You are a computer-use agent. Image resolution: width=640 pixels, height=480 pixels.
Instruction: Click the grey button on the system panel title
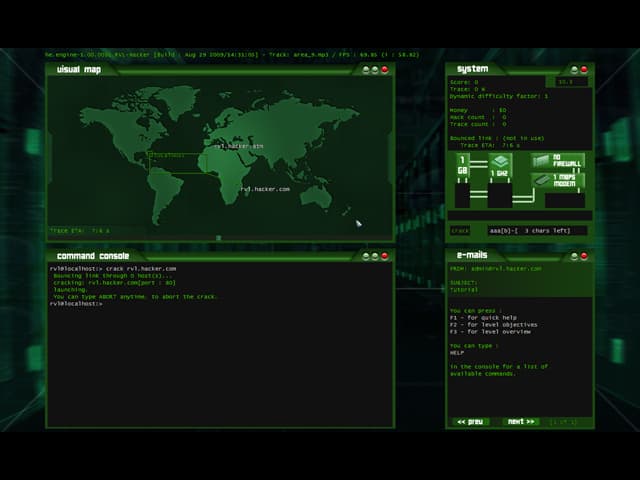pyautogui.click(x=574, y=70)
